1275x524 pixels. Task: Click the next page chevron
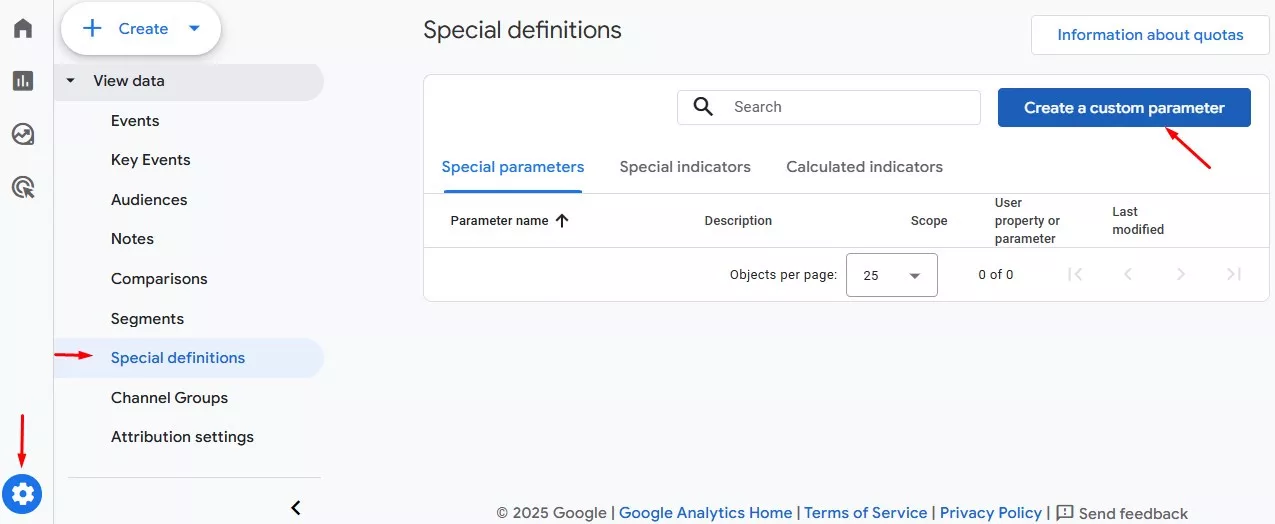(1181, 274)
